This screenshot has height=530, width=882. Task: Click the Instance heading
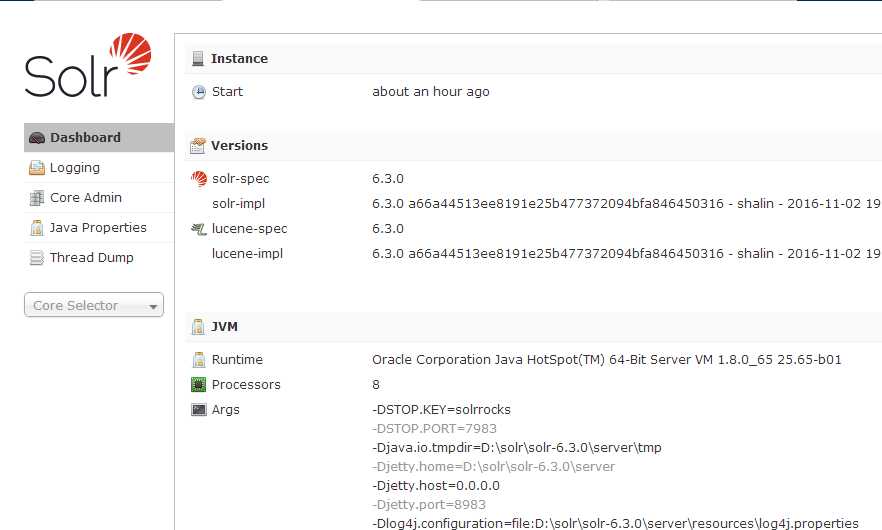coord(239,59)
